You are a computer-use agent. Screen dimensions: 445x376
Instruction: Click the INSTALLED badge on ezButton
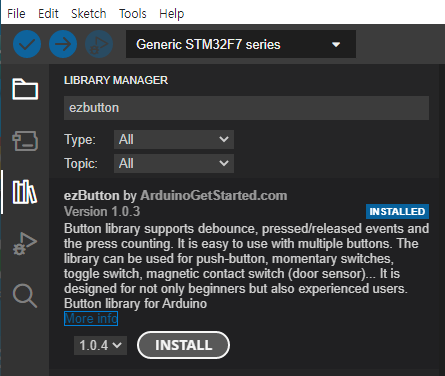pos(397,211)
